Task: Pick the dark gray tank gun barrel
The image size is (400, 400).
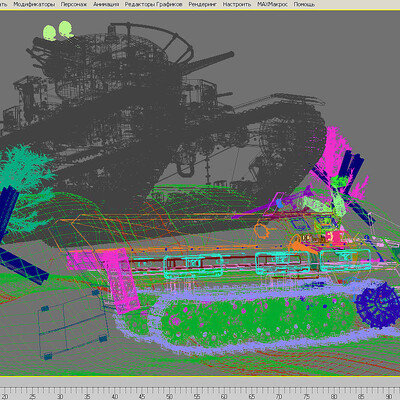Action: point(207,63)
